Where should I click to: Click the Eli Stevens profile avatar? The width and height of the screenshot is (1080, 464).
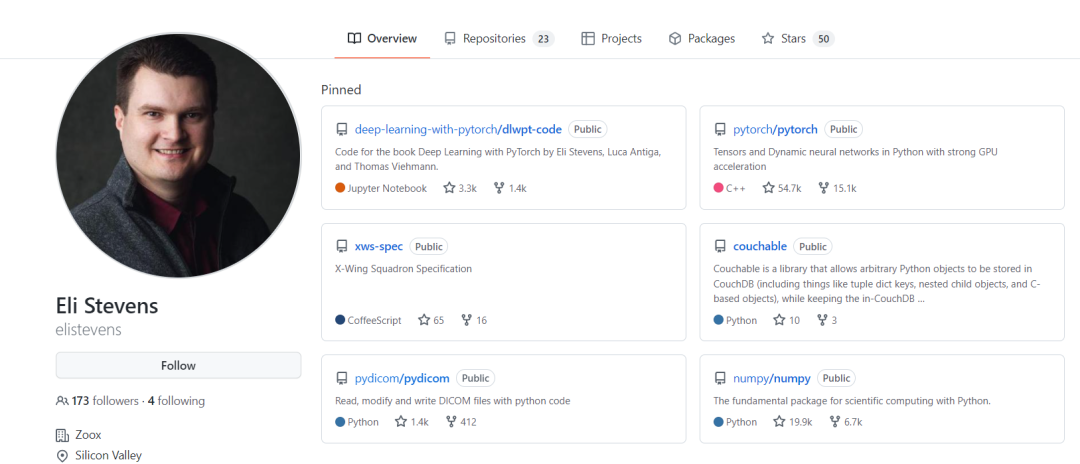pyautogui.click(x=178, y=155)
